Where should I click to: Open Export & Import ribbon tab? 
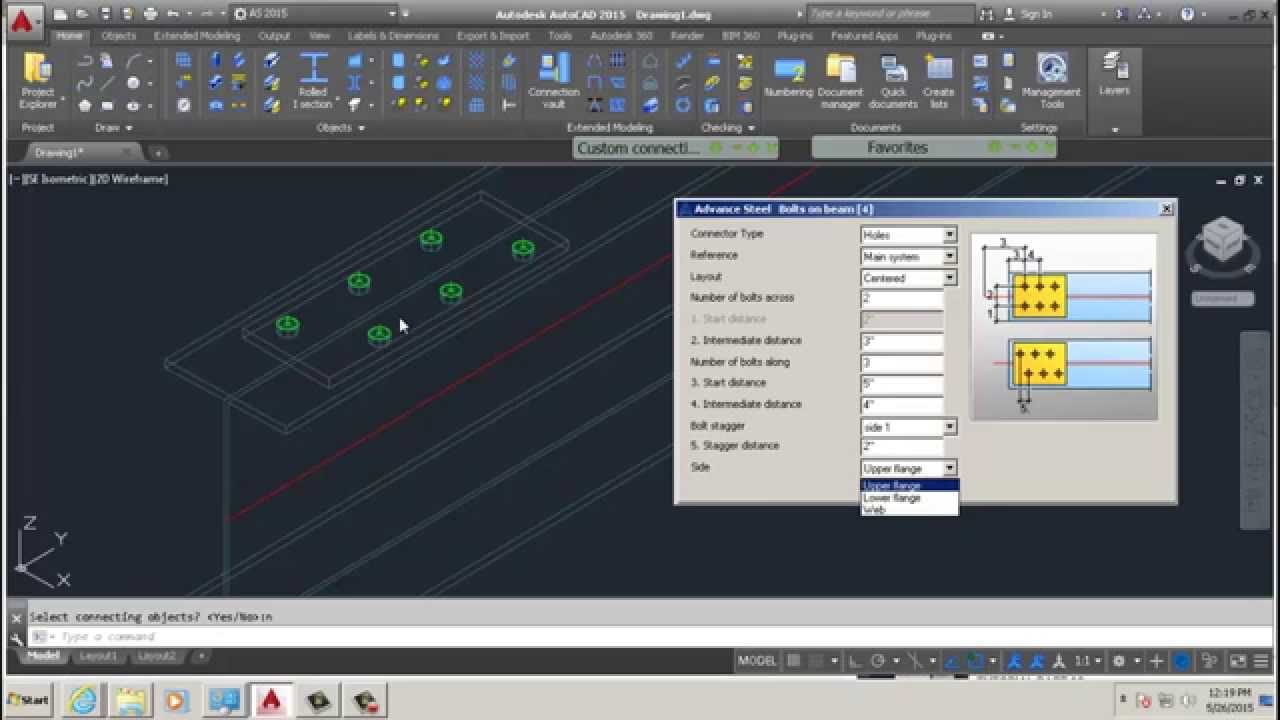click(x=493, y=36)
